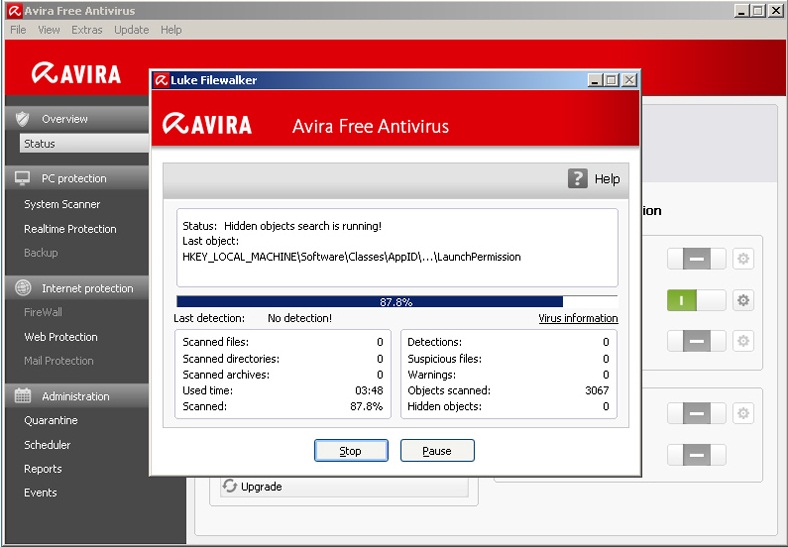Image resolution: width=788 pixels, height=547 pixels.
Task: Open Web Protection in sidebar
Action: pyautogui.click(x=61, y=337)
